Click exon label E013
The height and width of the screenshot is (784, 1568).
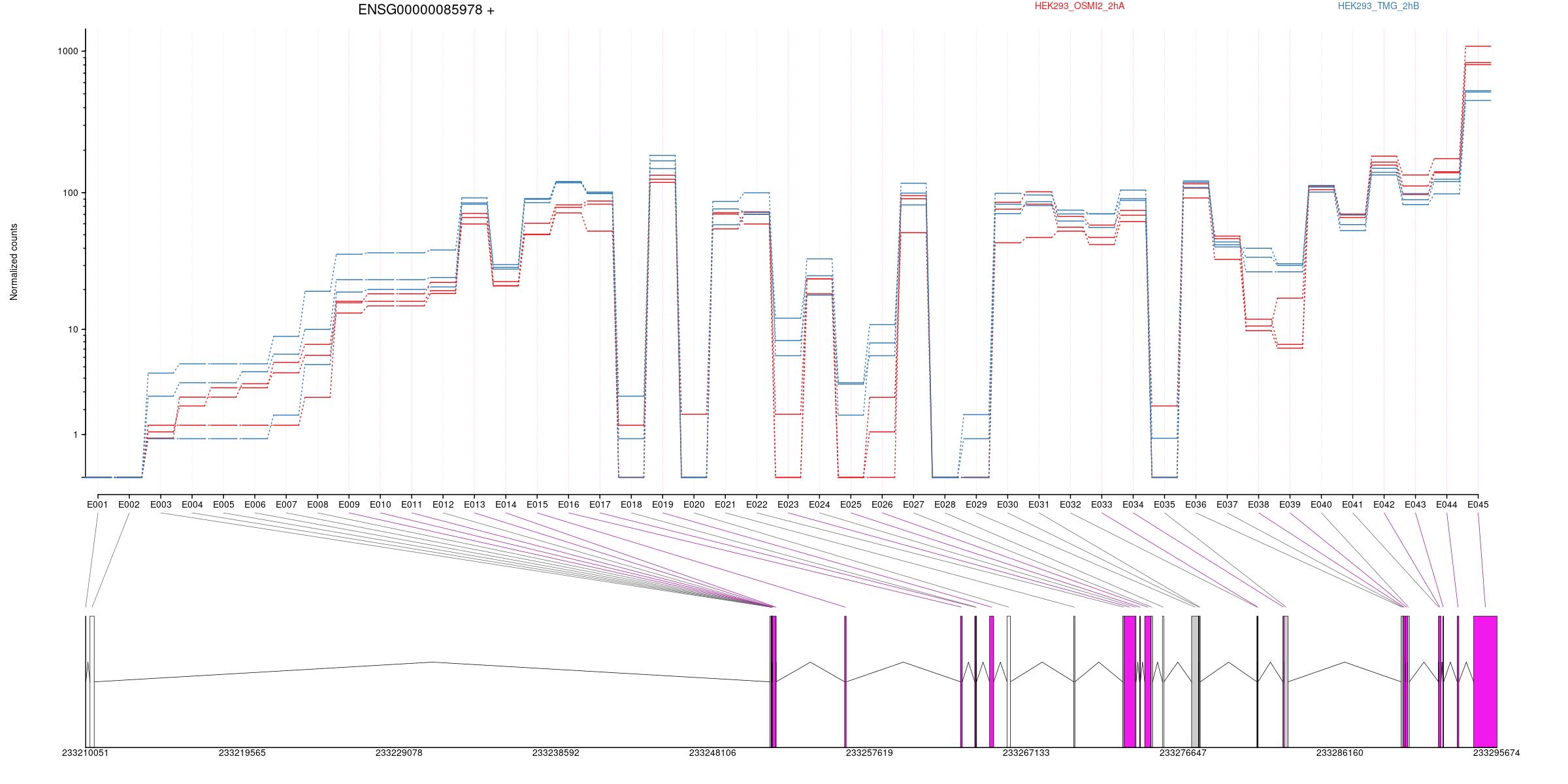[474, 504]
